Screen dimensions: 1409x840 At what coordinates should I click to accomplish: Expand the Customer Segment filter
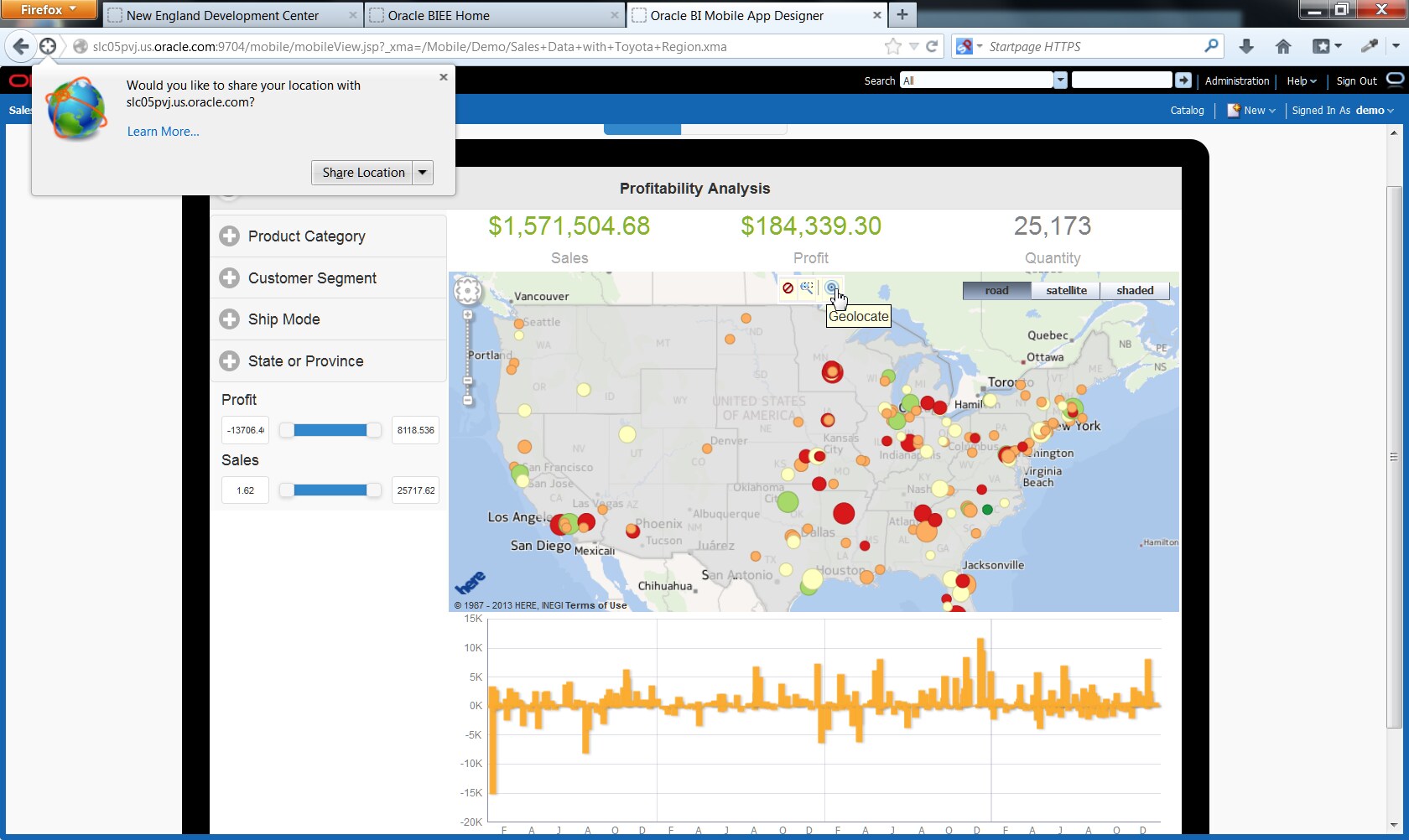(229, 277)
